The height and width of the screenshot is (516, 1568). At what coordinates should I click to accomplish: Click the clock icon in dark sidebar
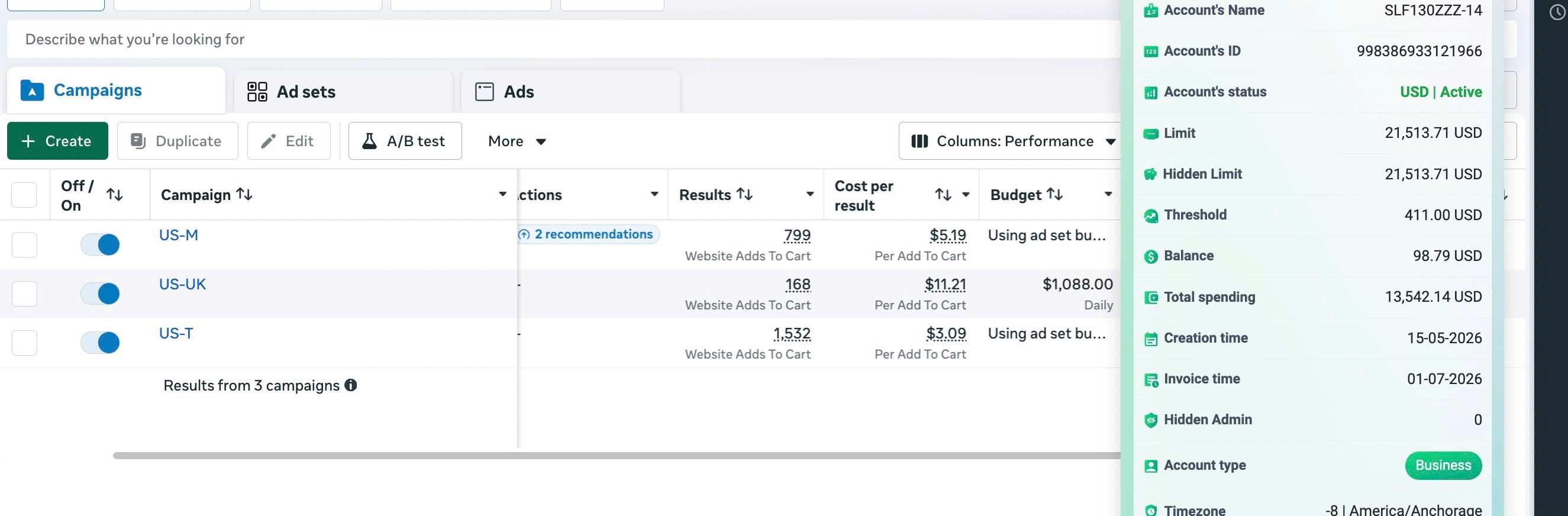pyautogui.click(x=1557, y=12)
